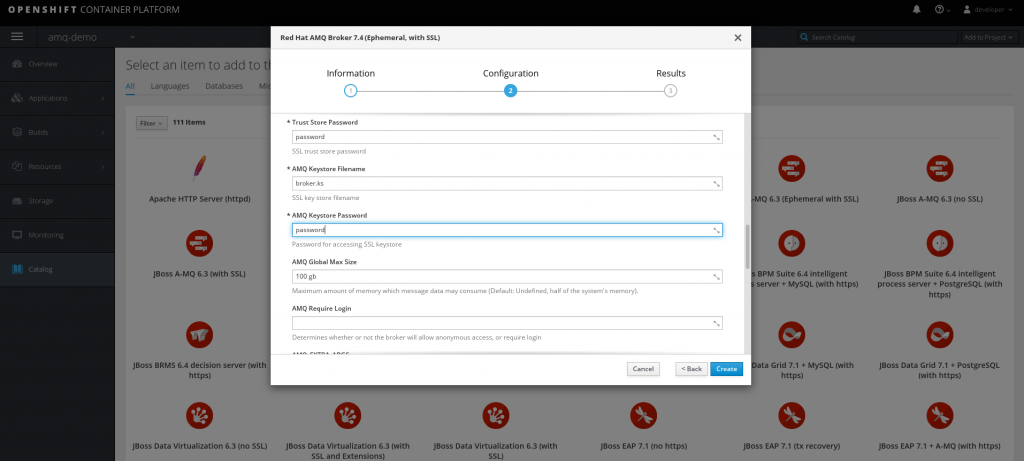Pick the JBoss EAP 7.1 (tx recovery) icon
This screenshot has width=1024, height=461.
pyautogui.click(x=790, y=415)
